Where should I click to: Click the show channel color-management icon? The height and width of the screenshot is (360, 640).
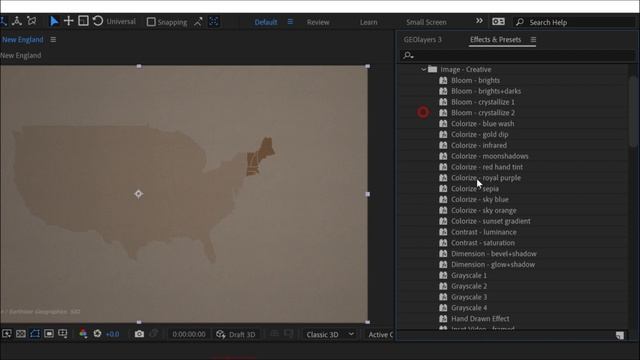83,334
